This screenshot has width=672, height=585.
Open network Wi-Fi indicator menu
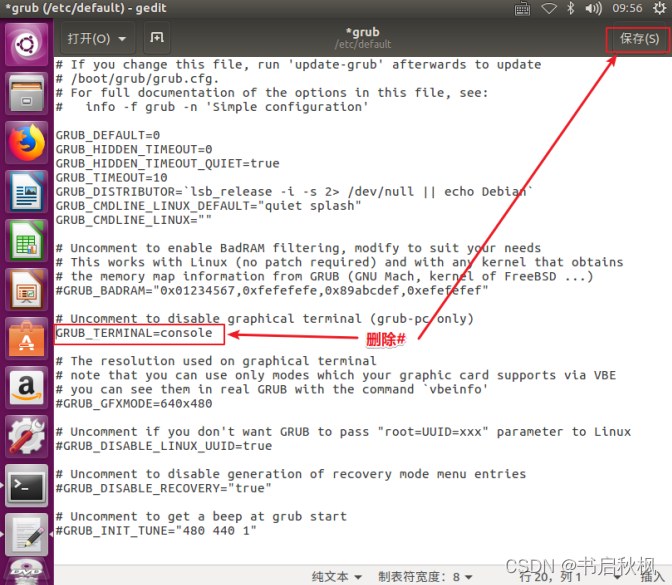point(549,8)
